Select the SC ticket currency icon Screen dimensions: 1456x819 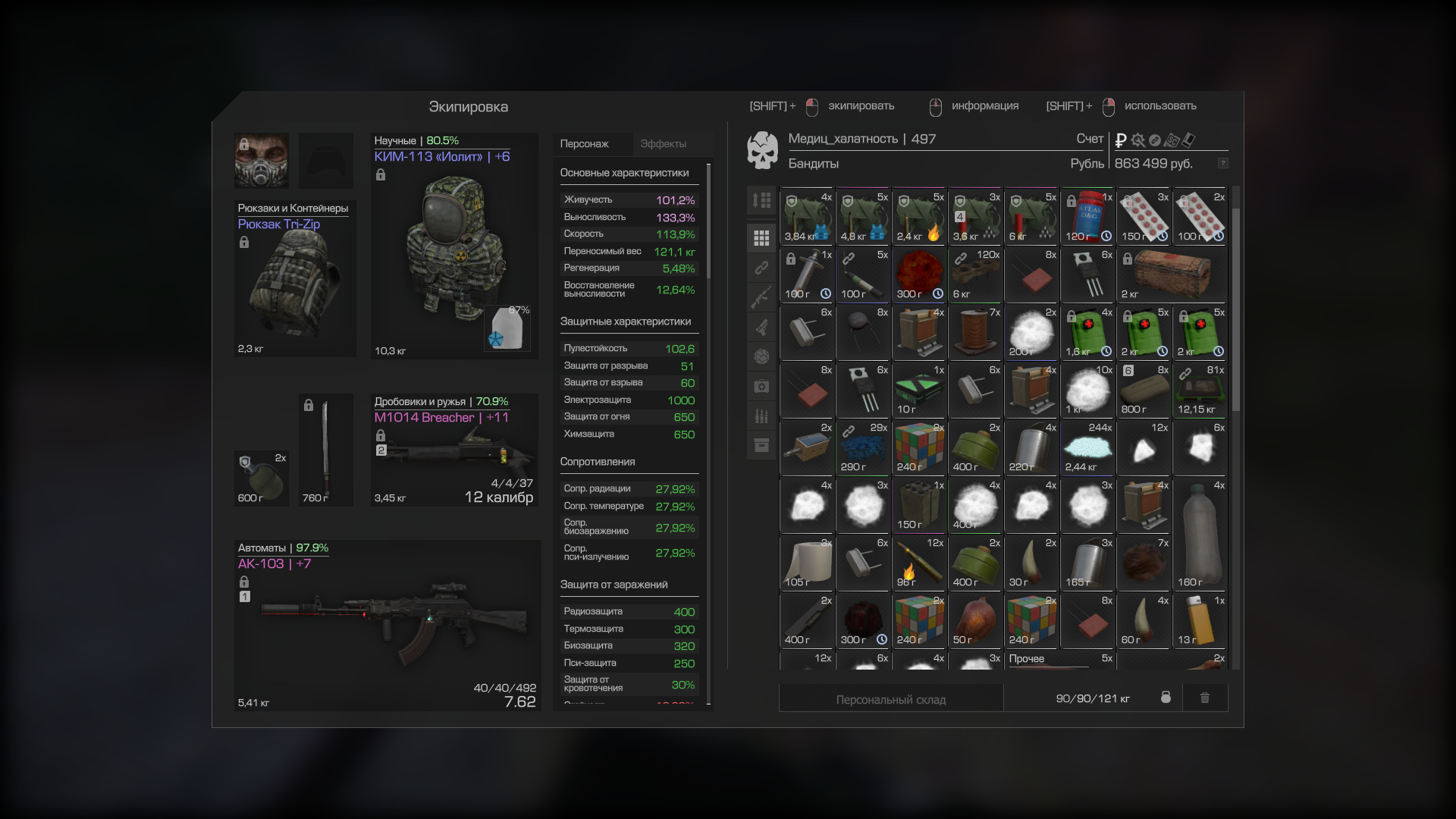1172,140
